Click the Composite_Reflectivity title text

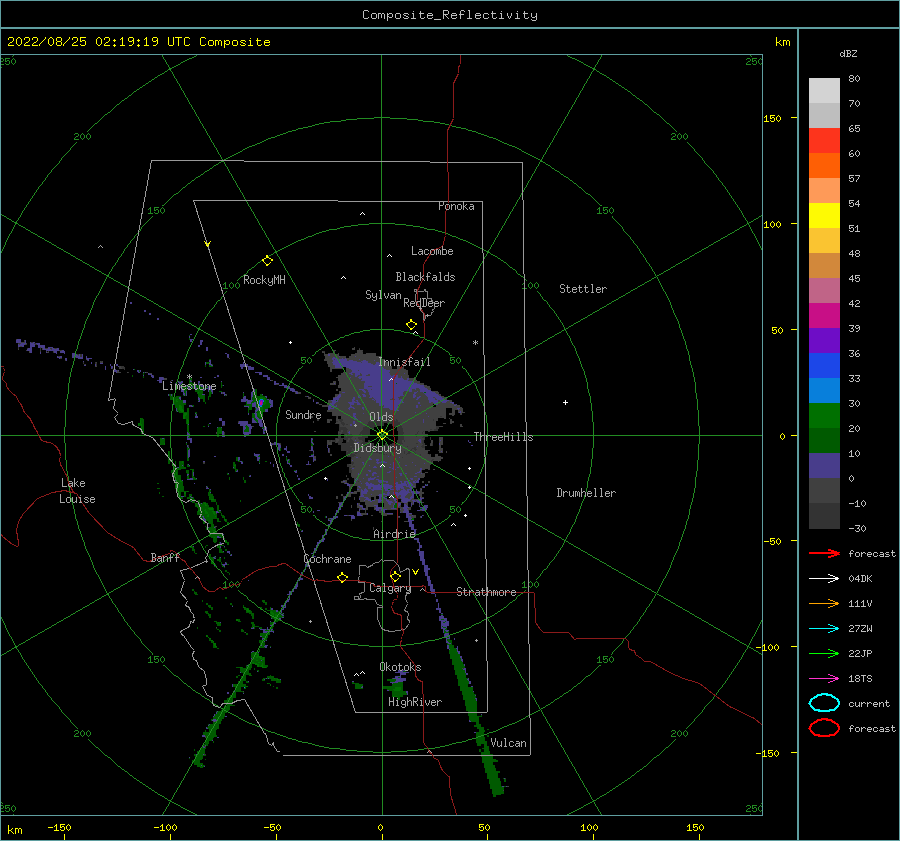pyautogui.click(x=449, y=15)
